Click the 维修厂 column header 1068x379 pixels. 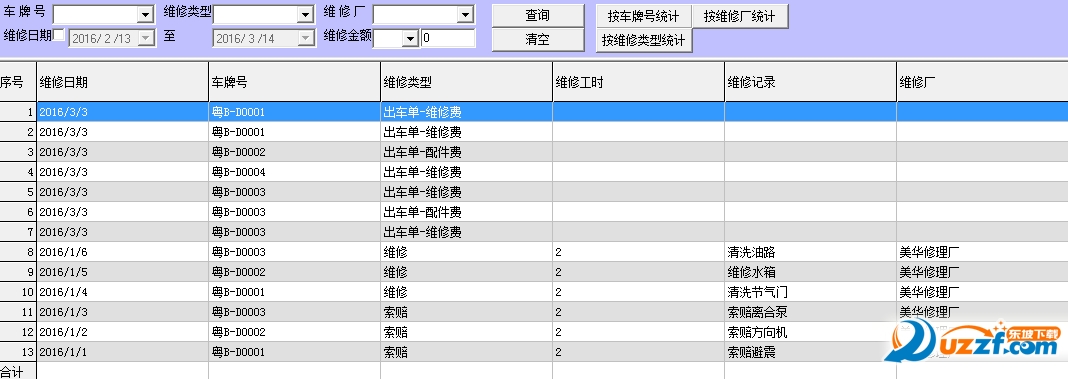982,82
